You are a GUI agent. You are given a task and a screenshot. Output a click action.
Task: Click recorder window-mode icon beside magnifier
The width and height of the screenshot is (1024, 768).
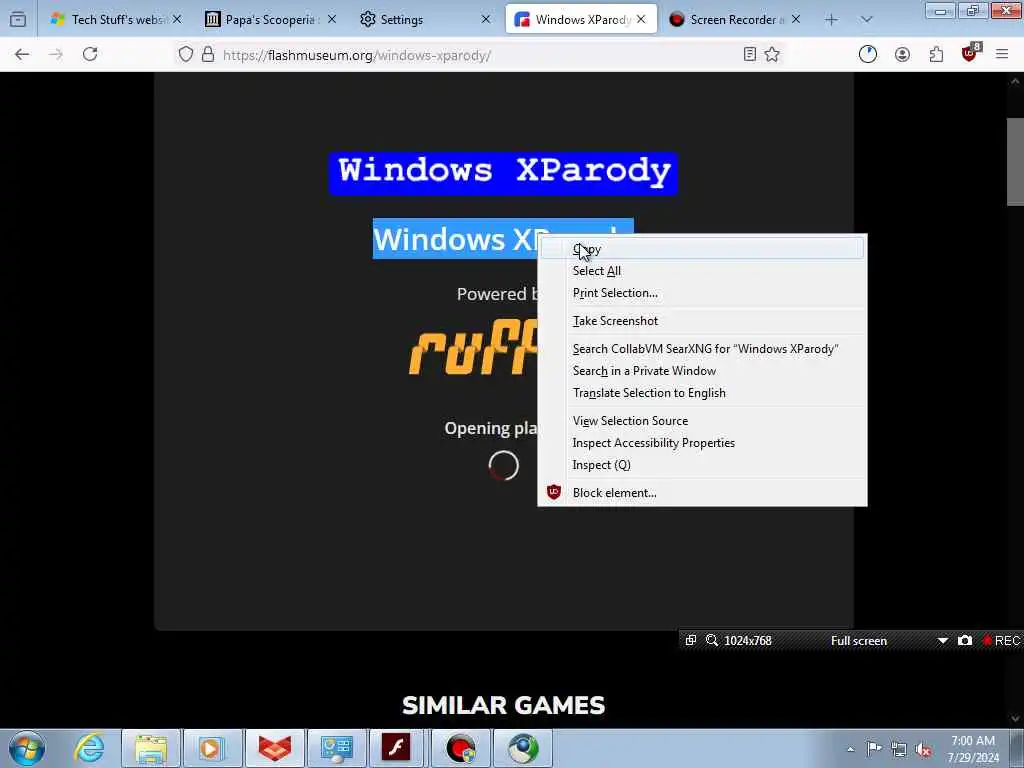(x=691, y=640)
